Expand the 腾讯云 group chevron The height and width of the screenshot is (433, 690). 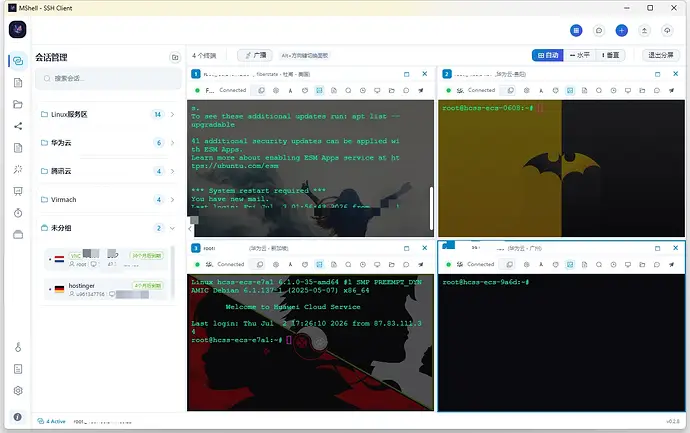click(x=172, y=171)
